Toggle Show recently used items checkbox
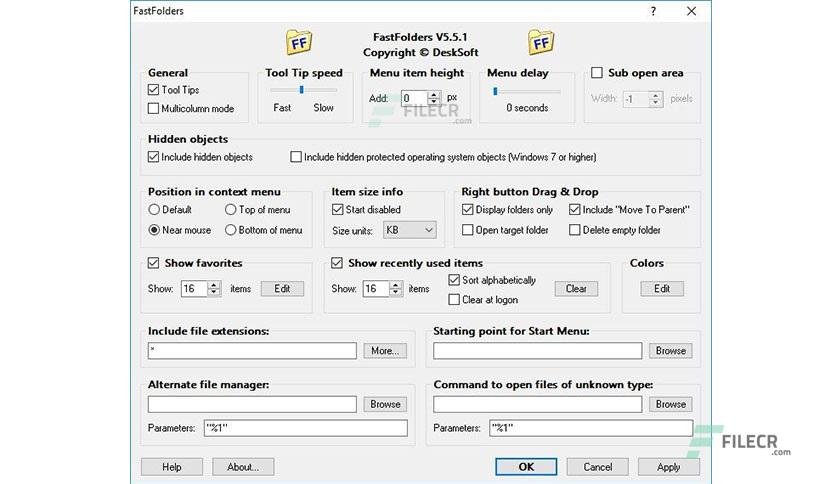This screenshot has height=484, width=836. tap(337, 263)
